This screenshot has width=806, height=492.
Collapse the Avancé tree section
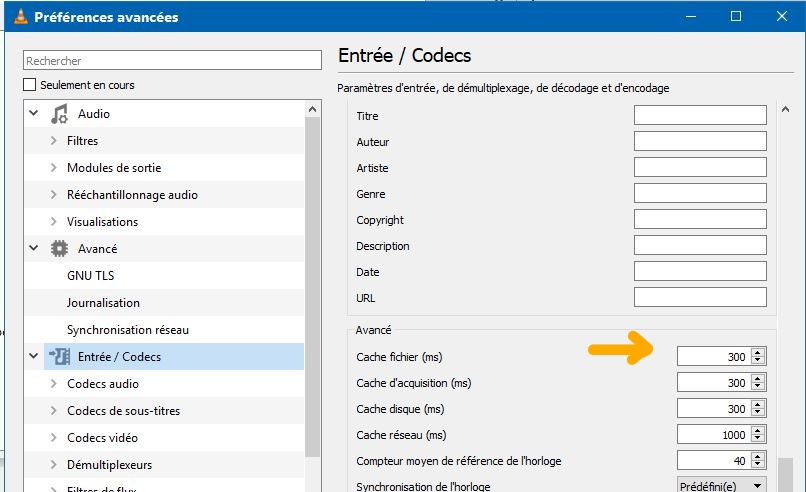coord(34,248)
